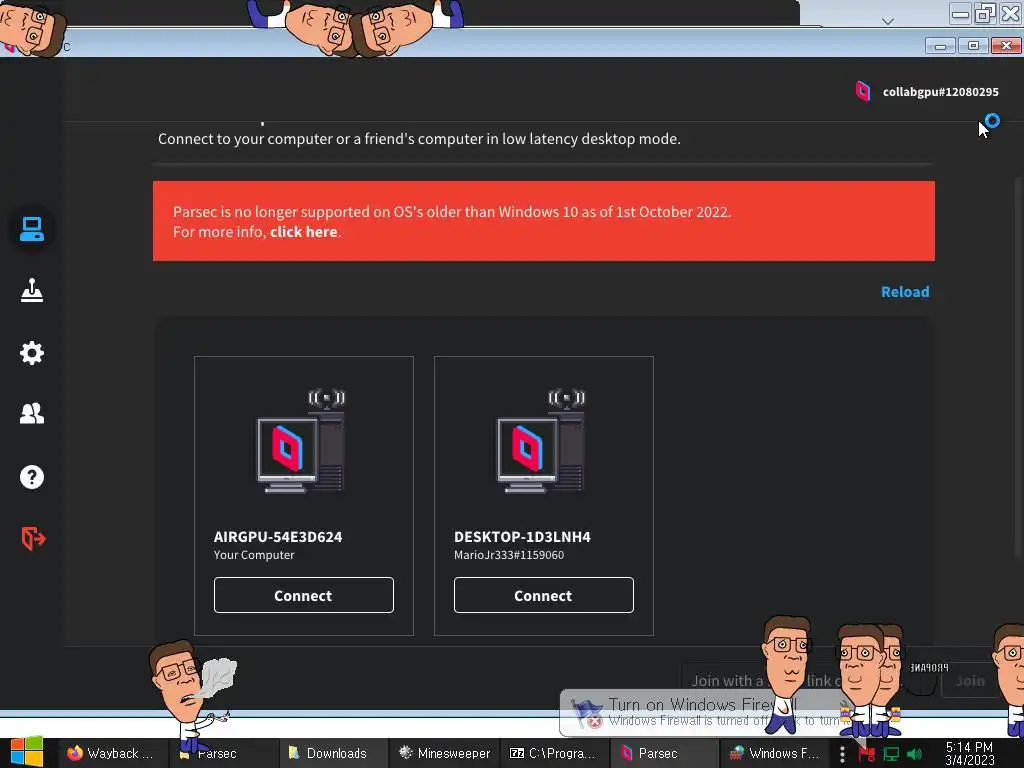Expand the chevron arrow in the top window bar

coord(888,21)
